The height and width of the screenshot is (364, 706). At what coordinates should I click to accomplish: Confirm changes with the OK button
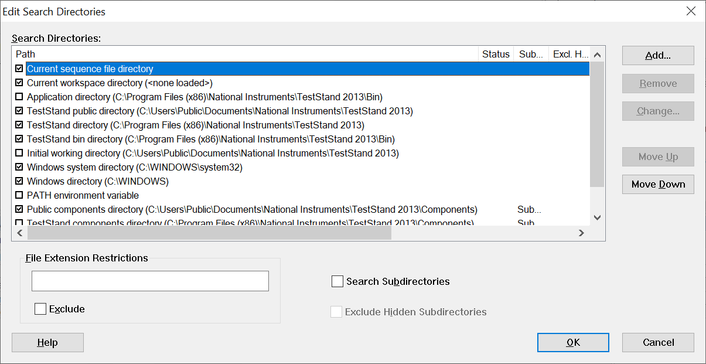573,342
